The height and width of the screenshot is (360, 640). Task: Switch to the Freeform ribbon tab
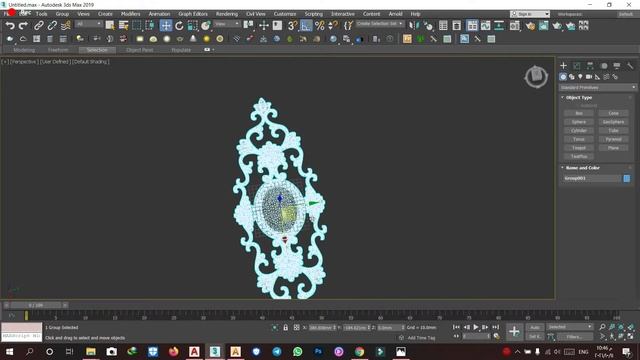click(58, 50)
